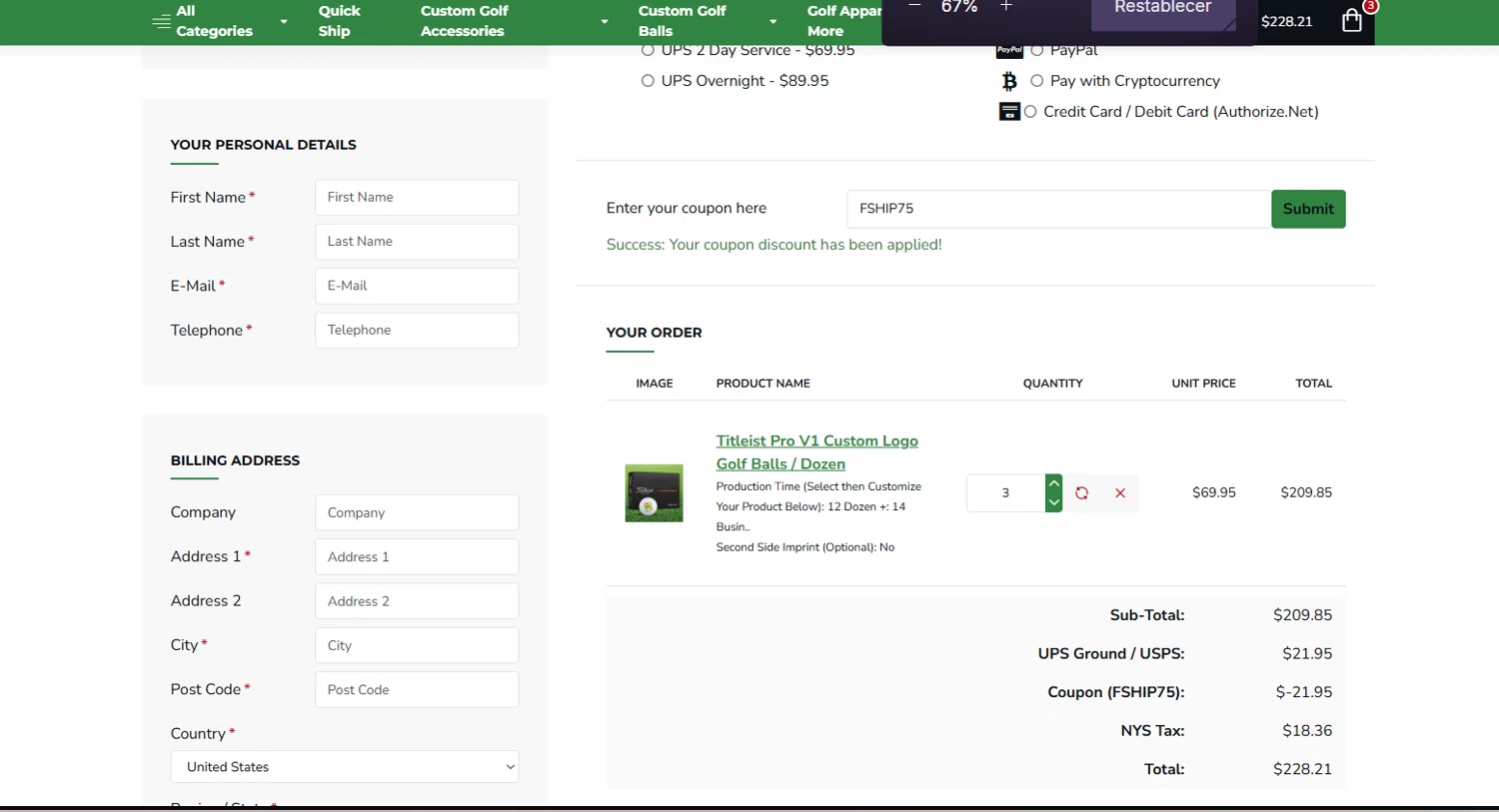The width and height of the screenshot is (1499, 812).
Task: Open Quick Ship menu item
Action: [x=339, y=21]
